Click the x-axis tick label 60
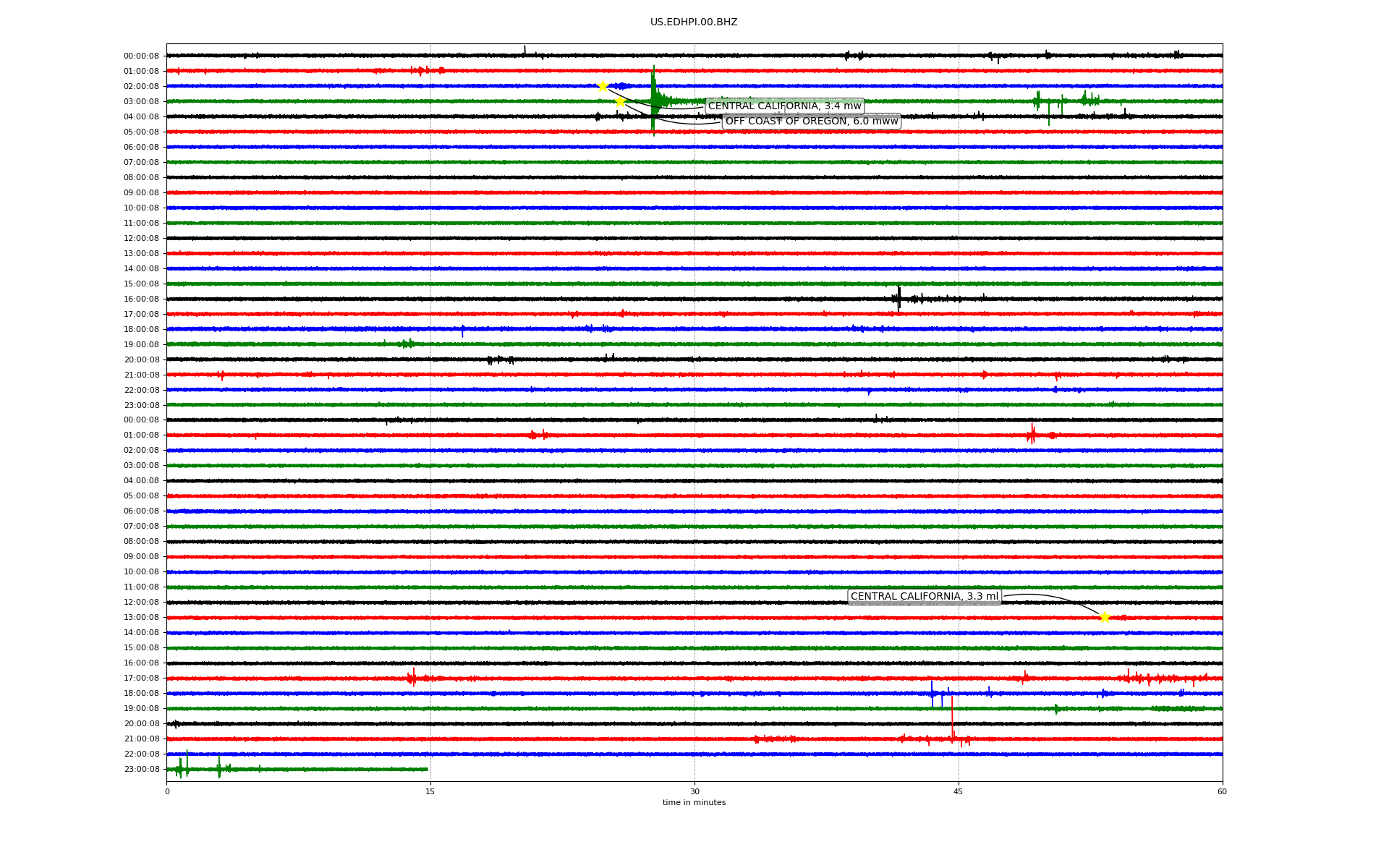1389x868 pixels. pos(1222,791)
